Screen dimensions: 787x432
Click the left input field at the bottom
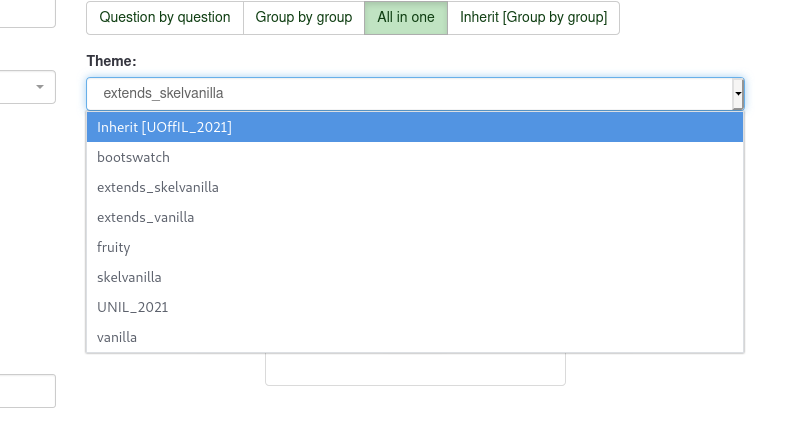coord(28,391)
